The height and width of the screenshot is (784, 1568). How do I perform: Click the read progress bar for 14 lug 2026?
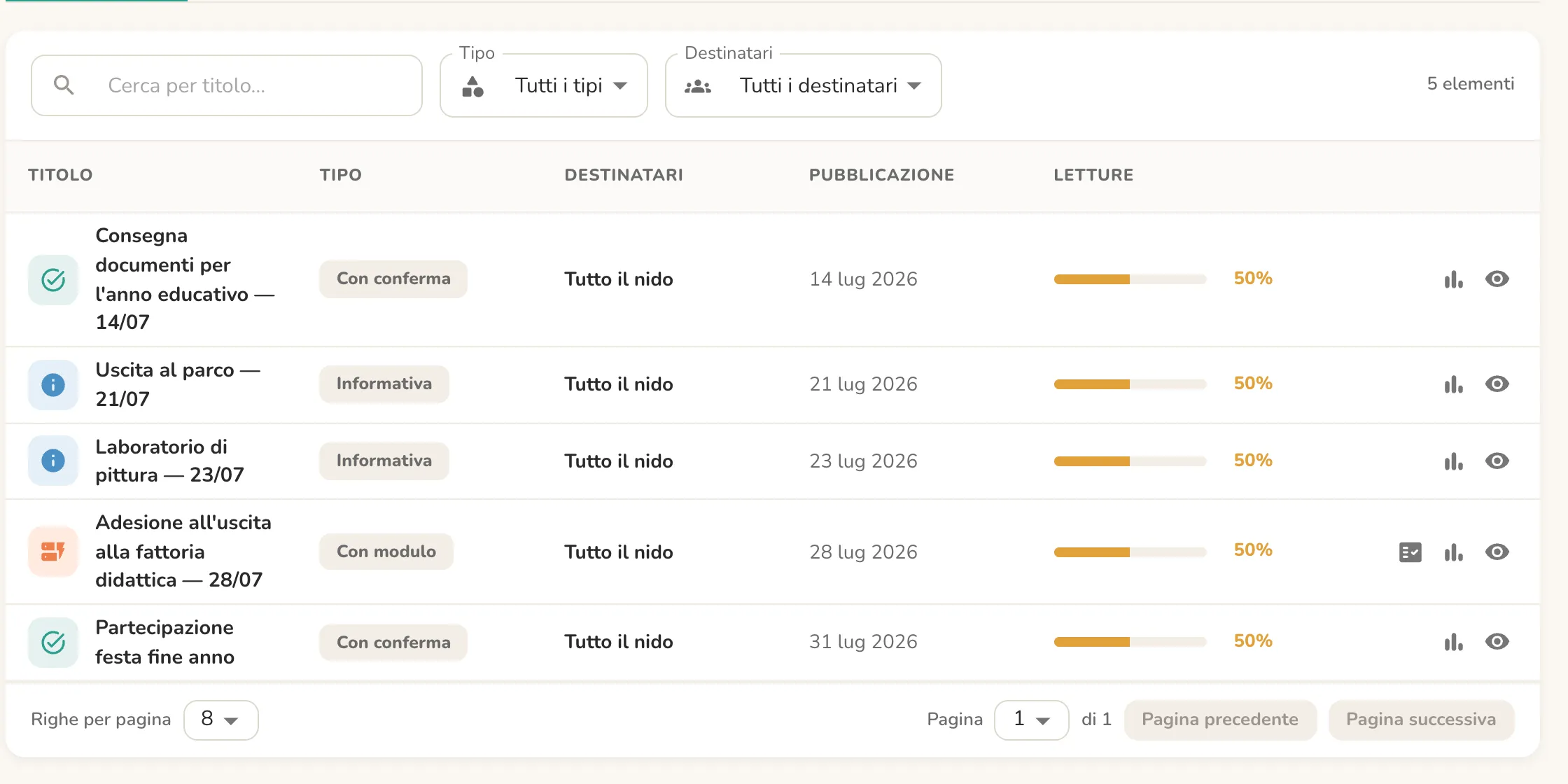1130,279
